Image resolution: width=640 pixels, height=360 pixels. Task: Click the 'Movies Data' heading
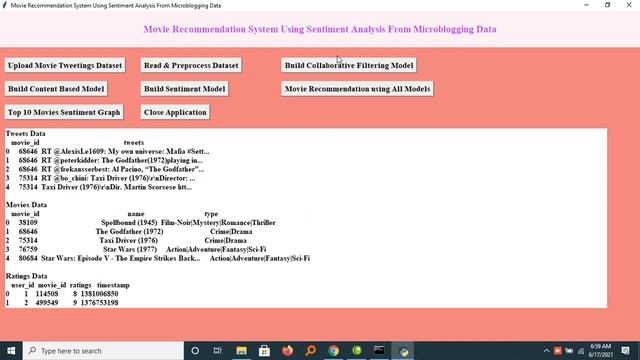click(x=27, y=204)
